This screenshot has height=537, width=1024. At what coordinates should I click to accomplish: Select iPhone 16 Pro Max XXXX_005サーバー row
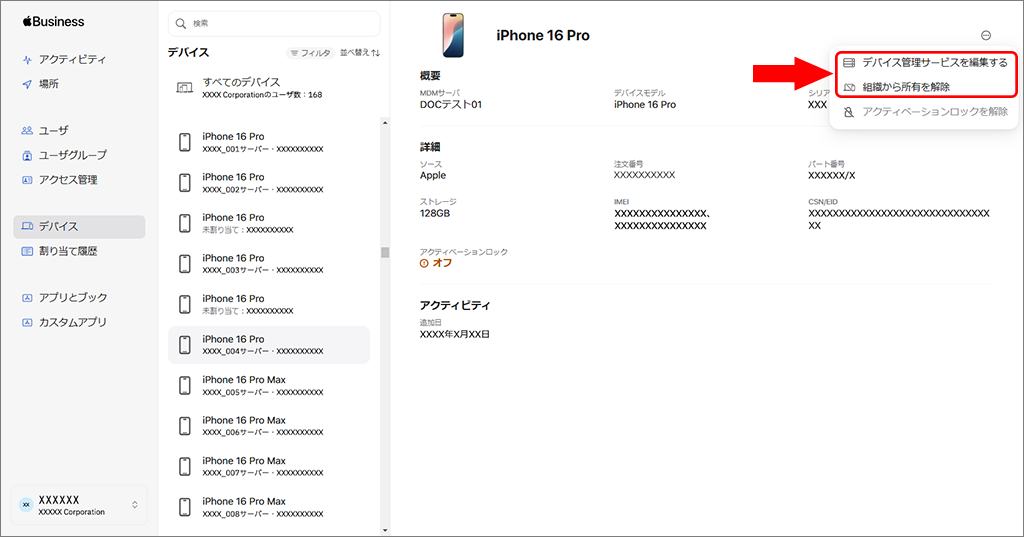pyautogui.click(x=269, y=385)
